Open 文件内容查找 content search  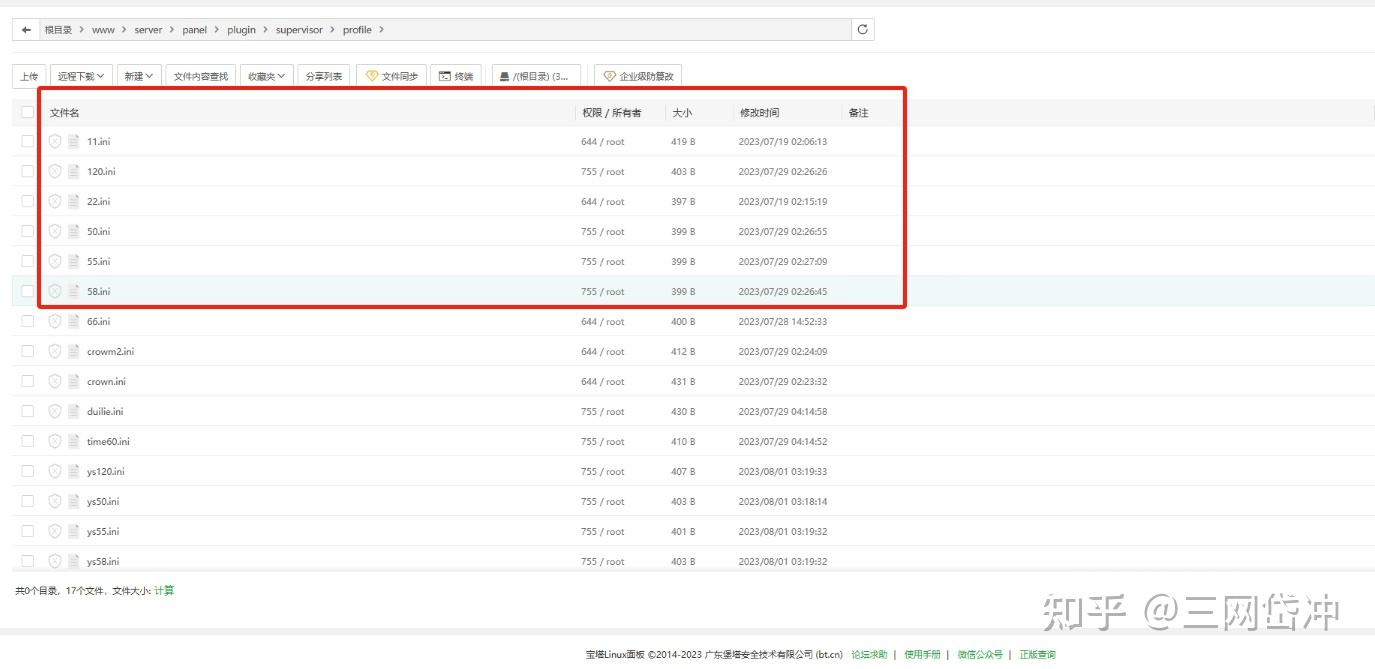click(200, 76)
